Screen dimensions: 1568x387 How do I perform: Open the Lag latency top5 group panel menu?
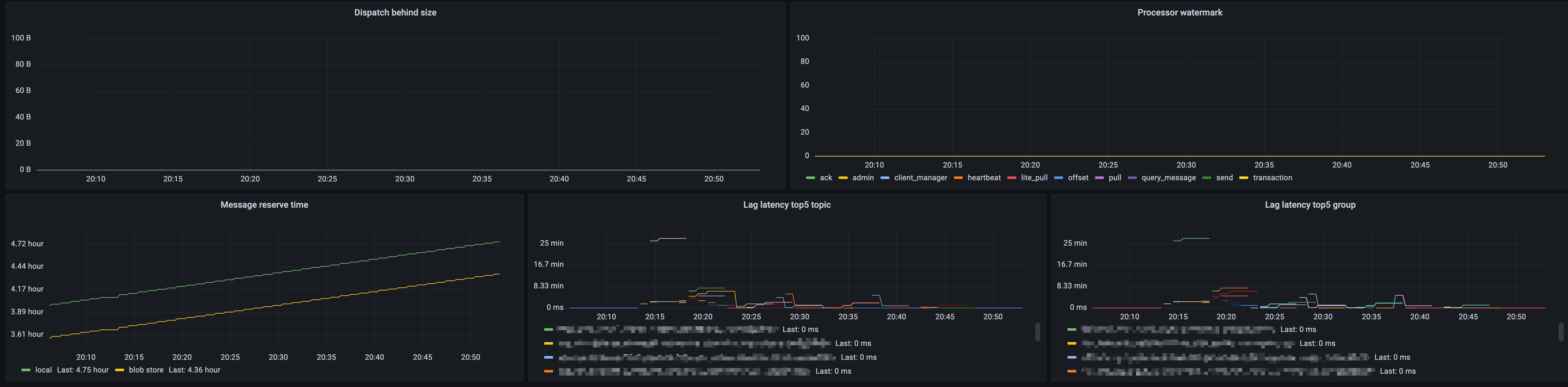coord(1310,205)
